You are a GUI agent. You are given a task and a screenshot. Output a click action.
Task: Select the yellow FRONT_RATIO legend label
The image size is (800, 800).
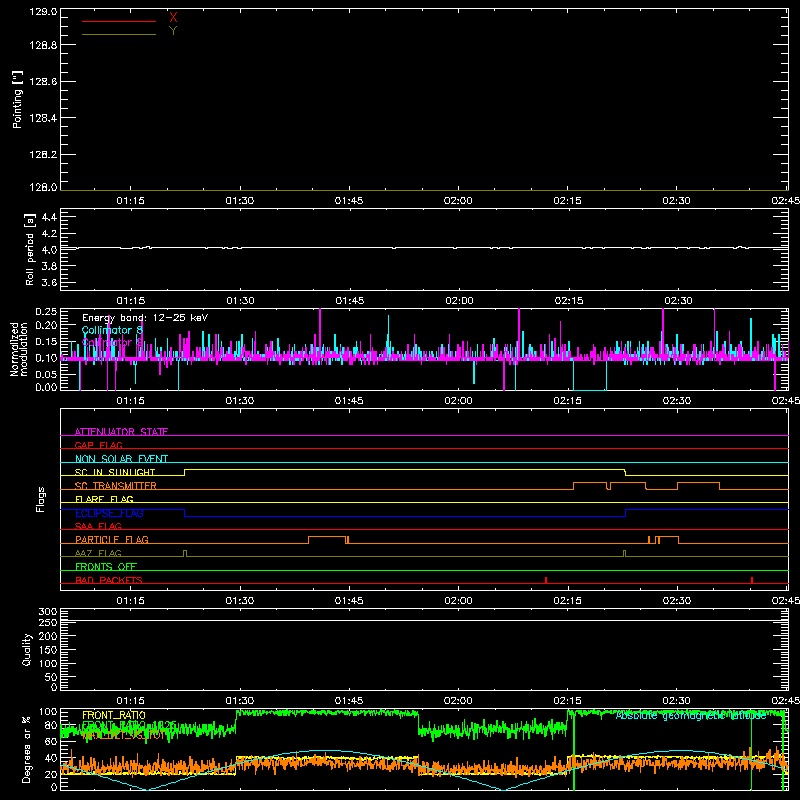114,715
